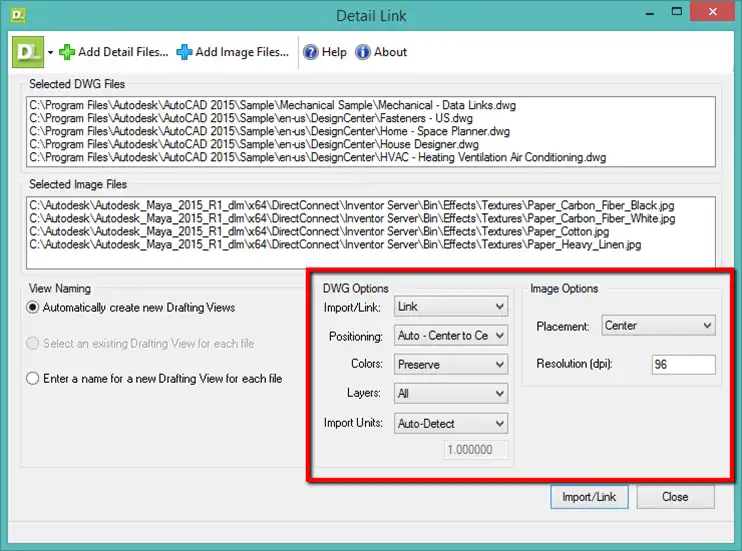The width and height of the screenshot is (742, 551).
Task: Click the blue info About icon
Action: tap(362, 52)
